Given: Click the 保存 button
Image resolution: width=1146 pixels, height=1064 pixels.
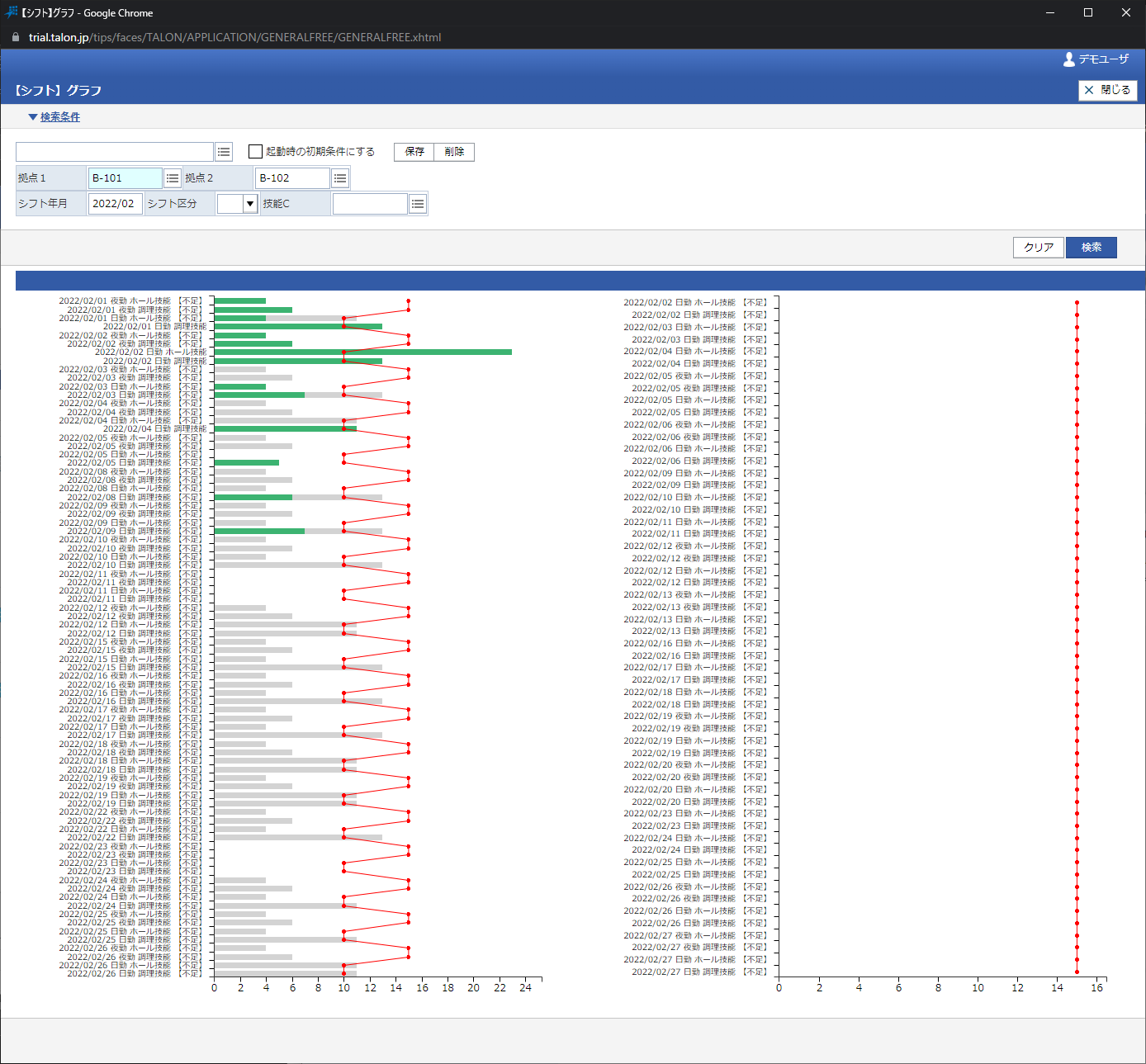Looking at the screenshot, I should tap(414, 152).
